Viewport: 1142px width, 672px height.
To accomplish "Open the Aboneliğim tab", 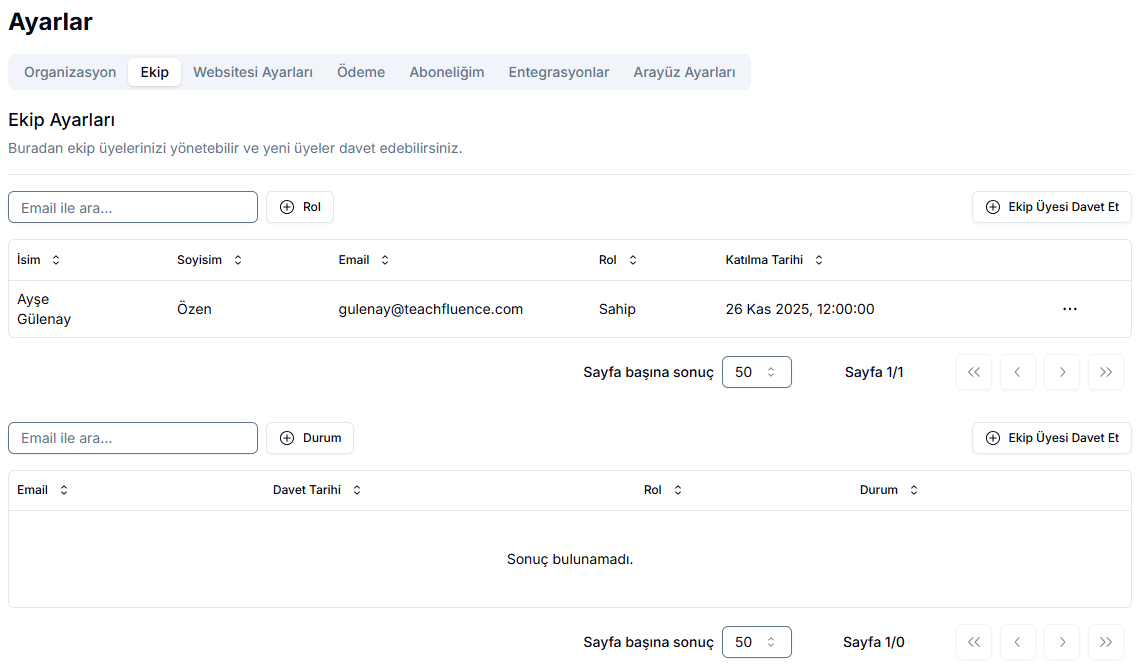I will [x=446, y=72].
